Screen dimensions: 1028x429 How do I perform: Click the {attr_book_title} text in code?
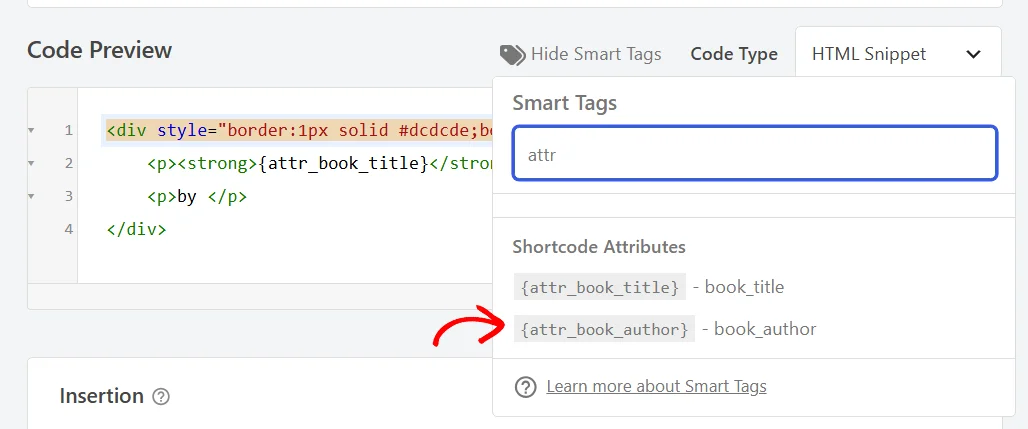point(344,163)
